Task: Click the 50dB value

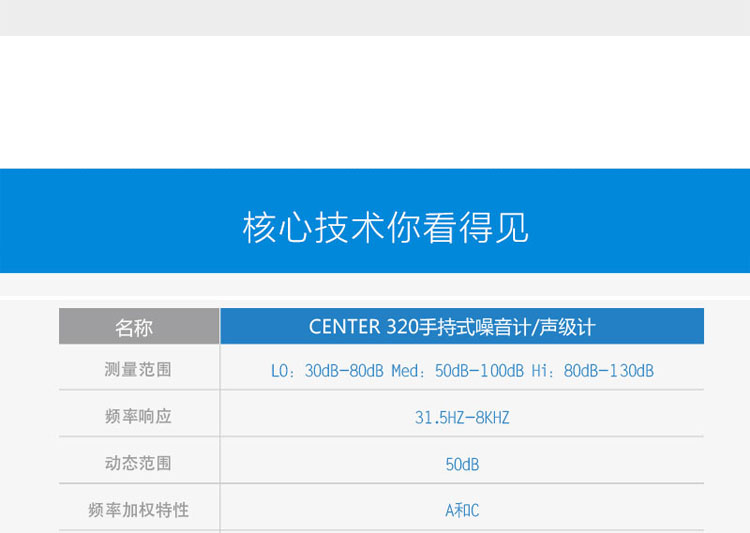Action: (x=462, y=464)
